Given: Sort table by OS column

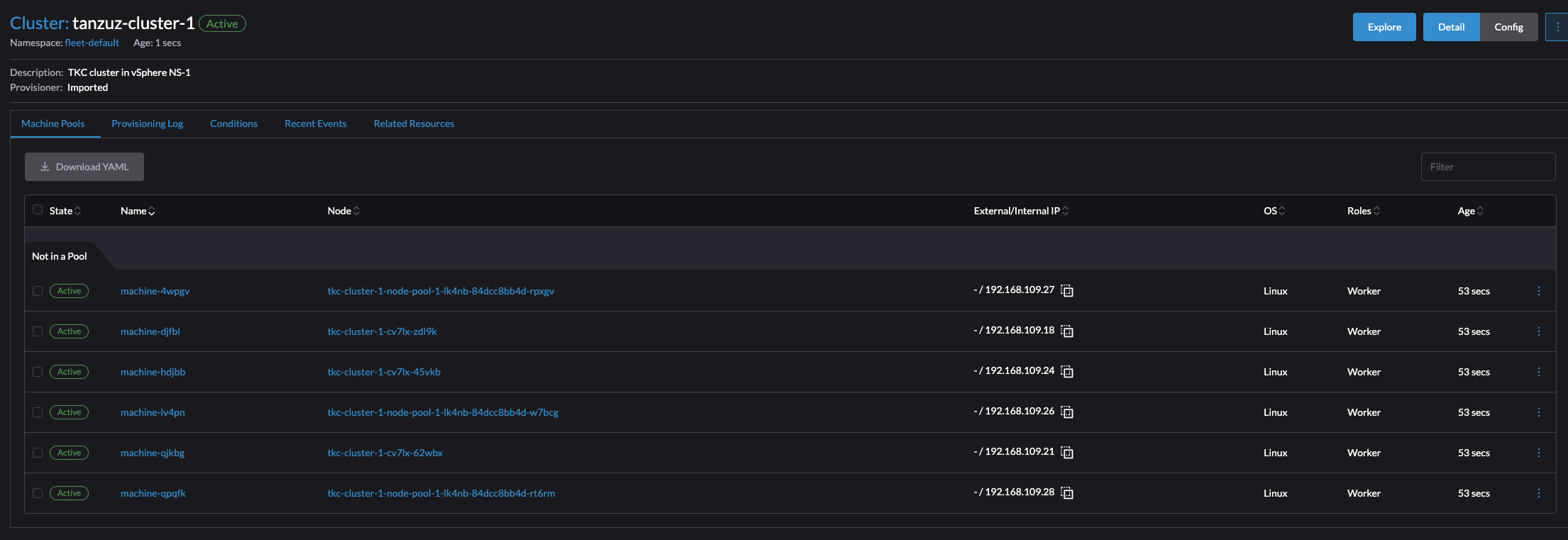Looking at the screenshot, I should (1274, 211).
